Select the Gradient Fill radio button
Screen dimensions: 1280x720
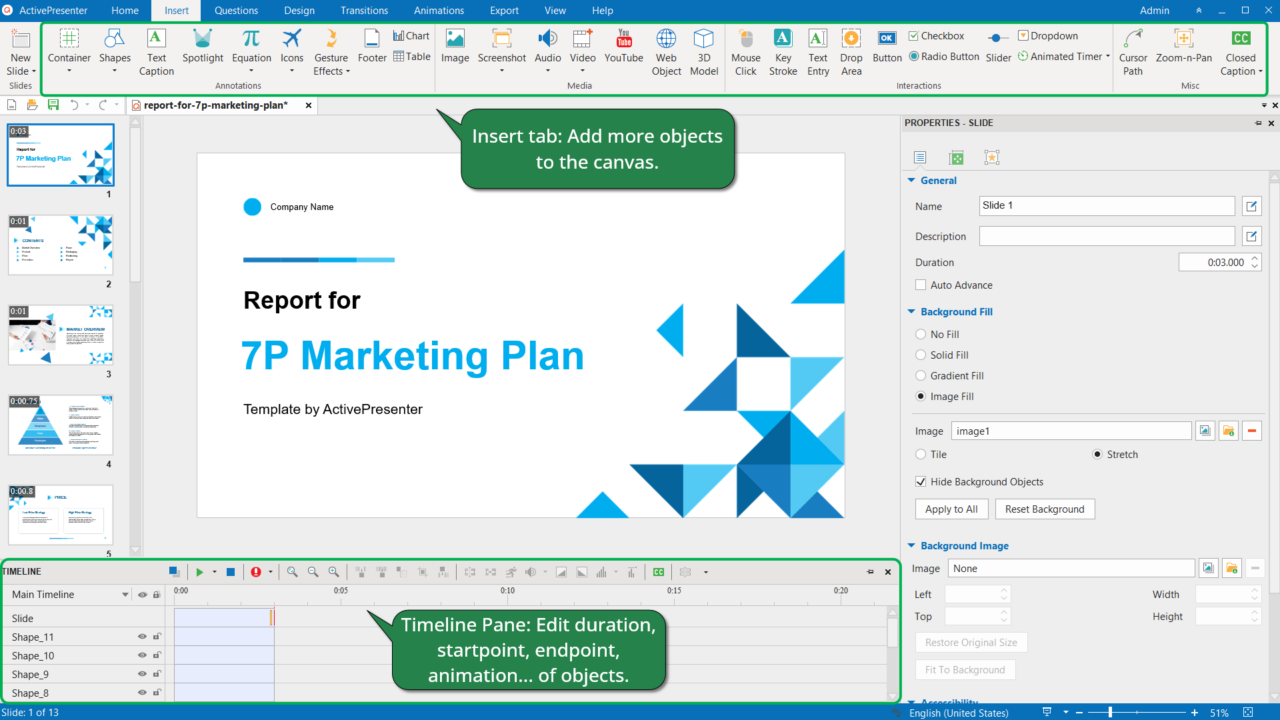920,375
